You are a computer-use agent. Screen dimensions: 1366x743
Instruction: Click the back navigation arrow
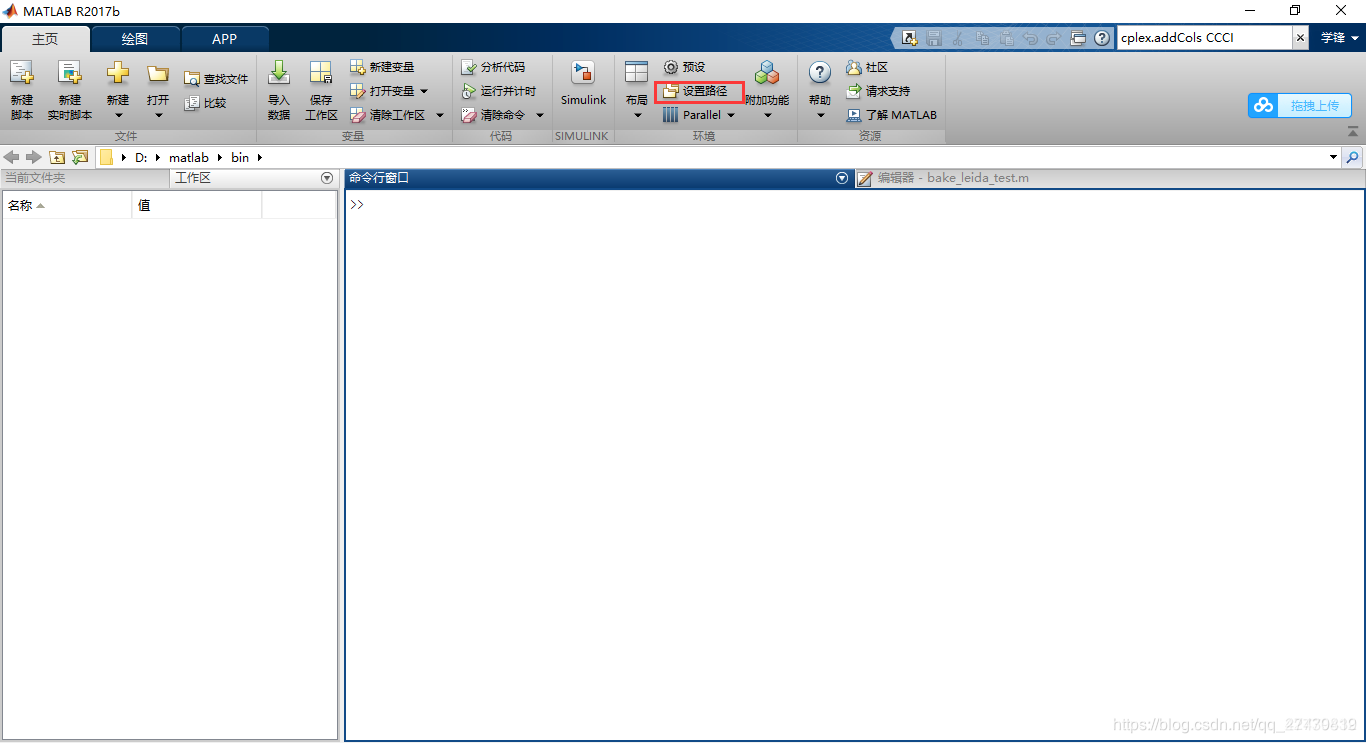click(12, 157)
